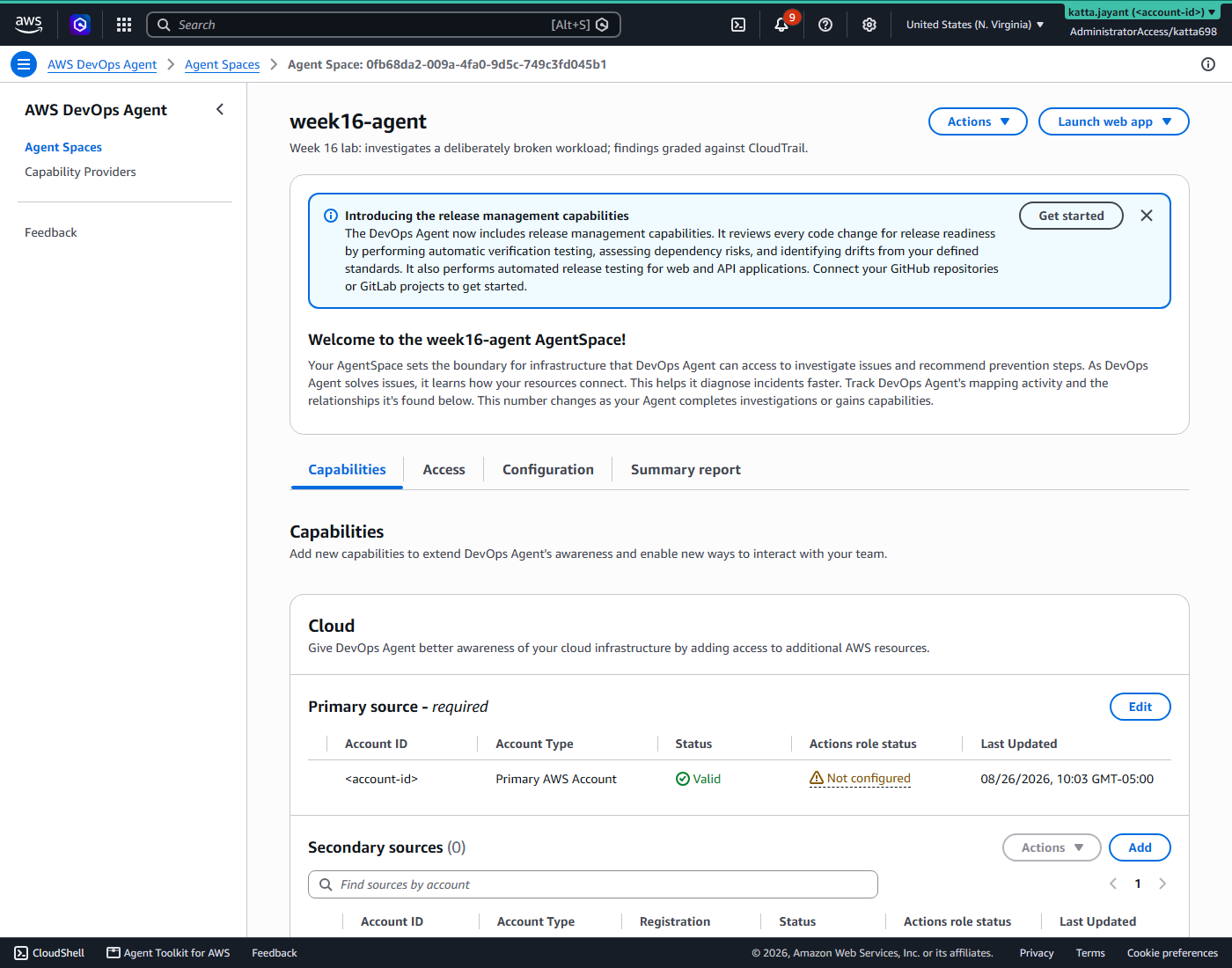Click the Get started button
1232x968 pixels.
pos(1071,216)
